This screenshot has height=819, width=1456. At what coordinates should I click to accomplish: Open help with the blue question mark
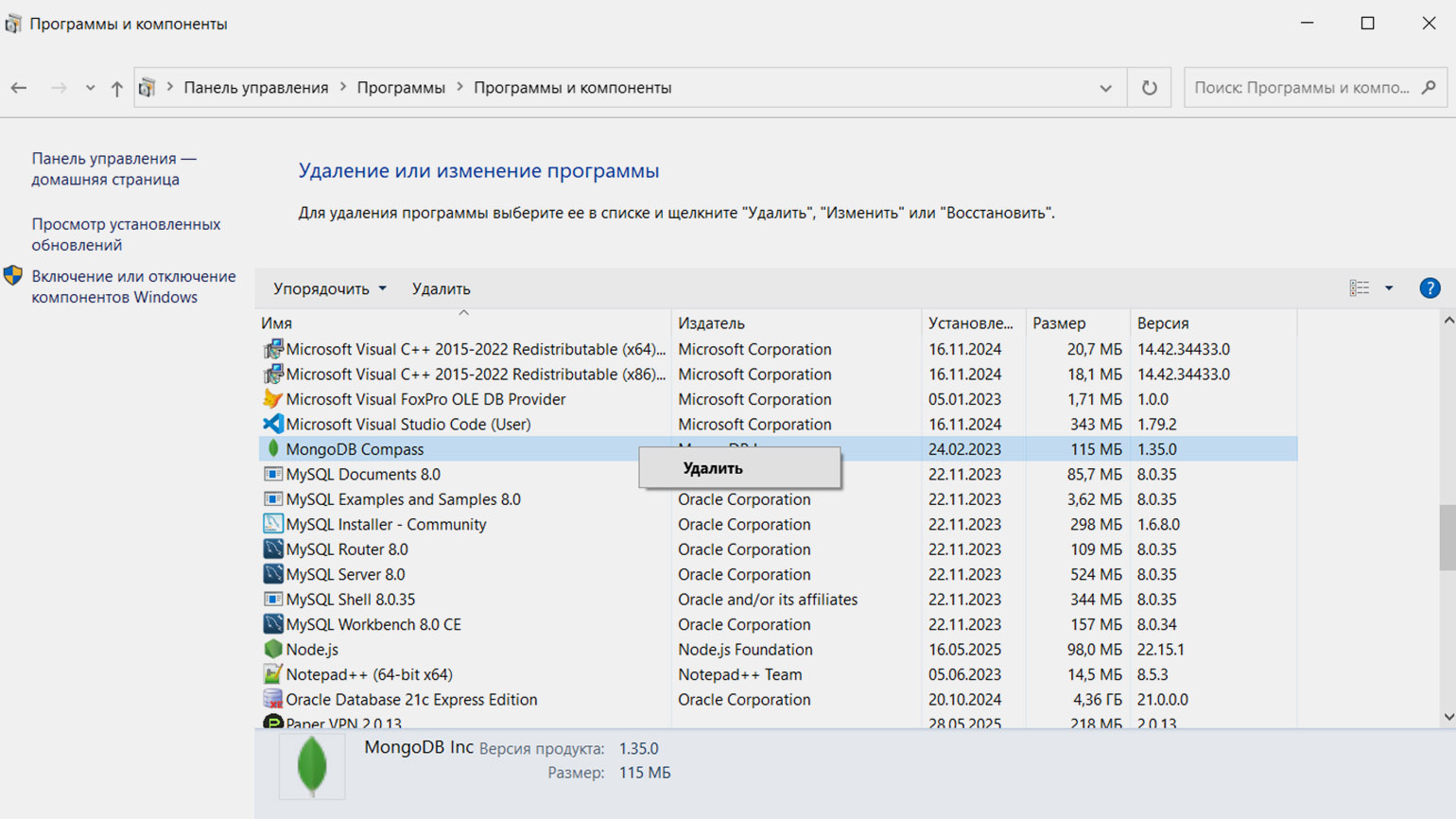[x=1430, y=288]
